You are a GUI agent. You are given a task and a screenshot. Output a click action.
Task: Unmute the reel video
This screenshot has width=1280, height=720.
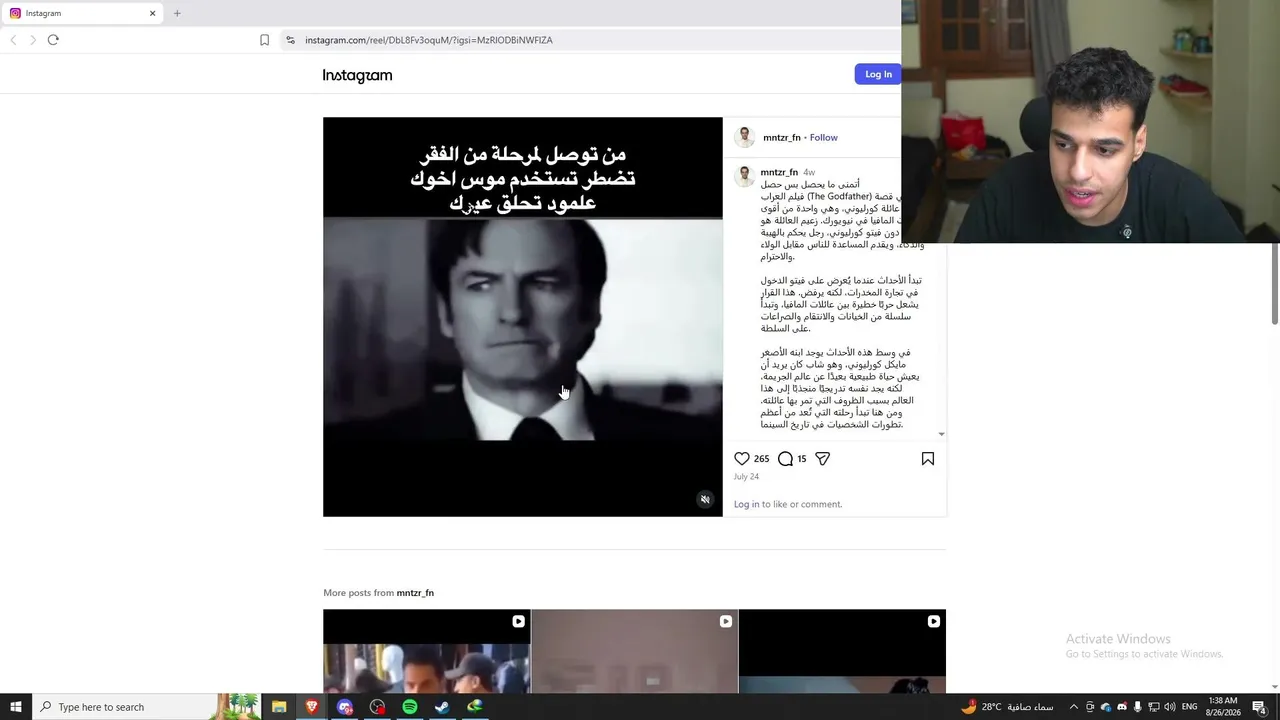pyautogui.click(x=705, y=500)
